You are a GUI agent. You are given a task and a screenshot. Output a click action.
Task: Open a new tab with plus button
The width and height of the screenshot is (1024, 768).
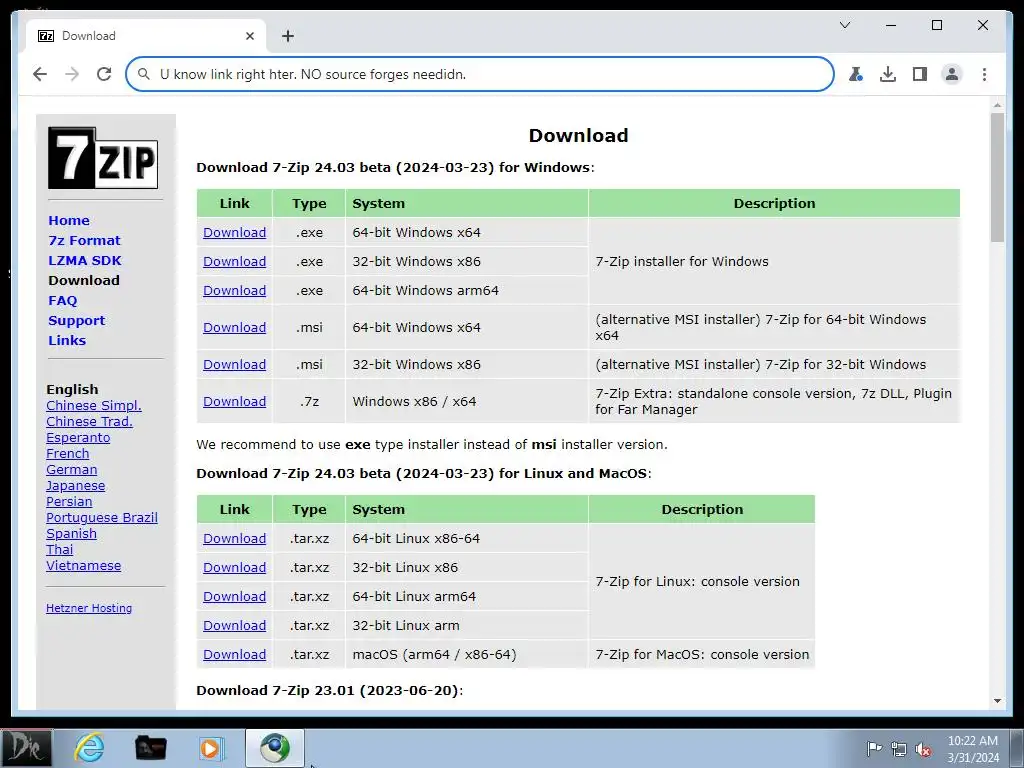[288, 36]
